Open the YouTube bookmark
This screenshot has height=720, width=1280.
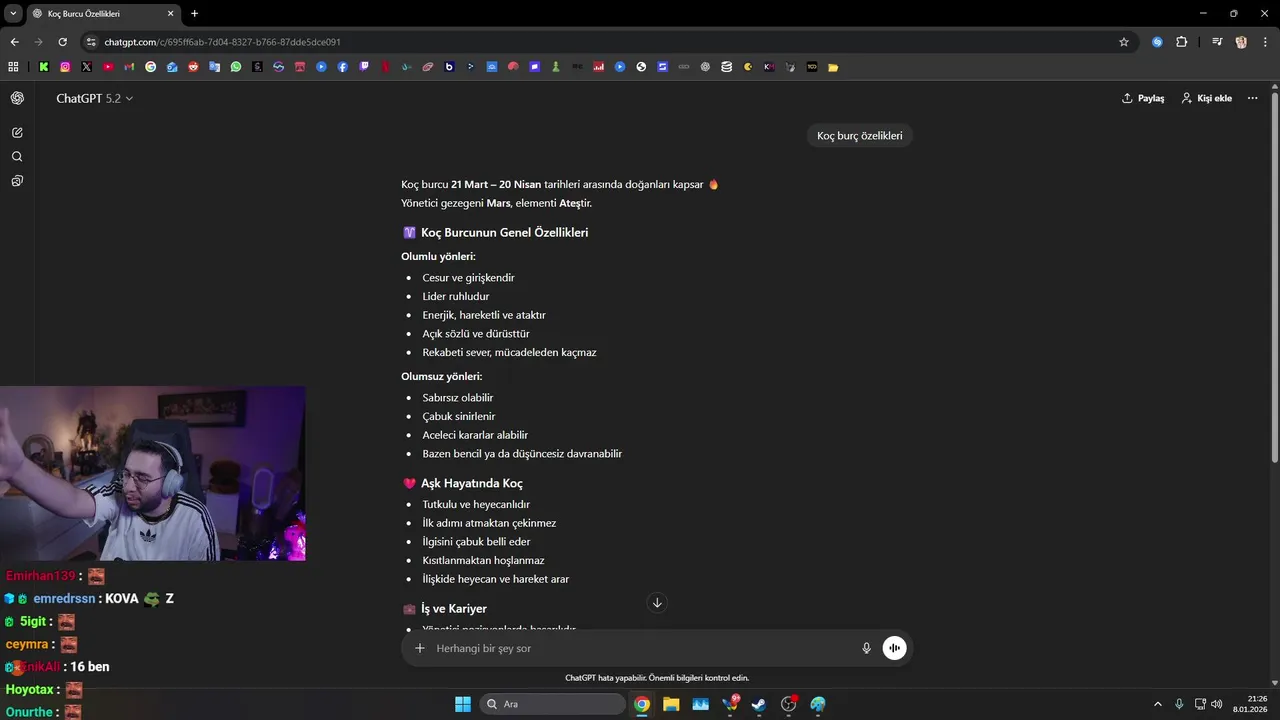tap(108, 67)
